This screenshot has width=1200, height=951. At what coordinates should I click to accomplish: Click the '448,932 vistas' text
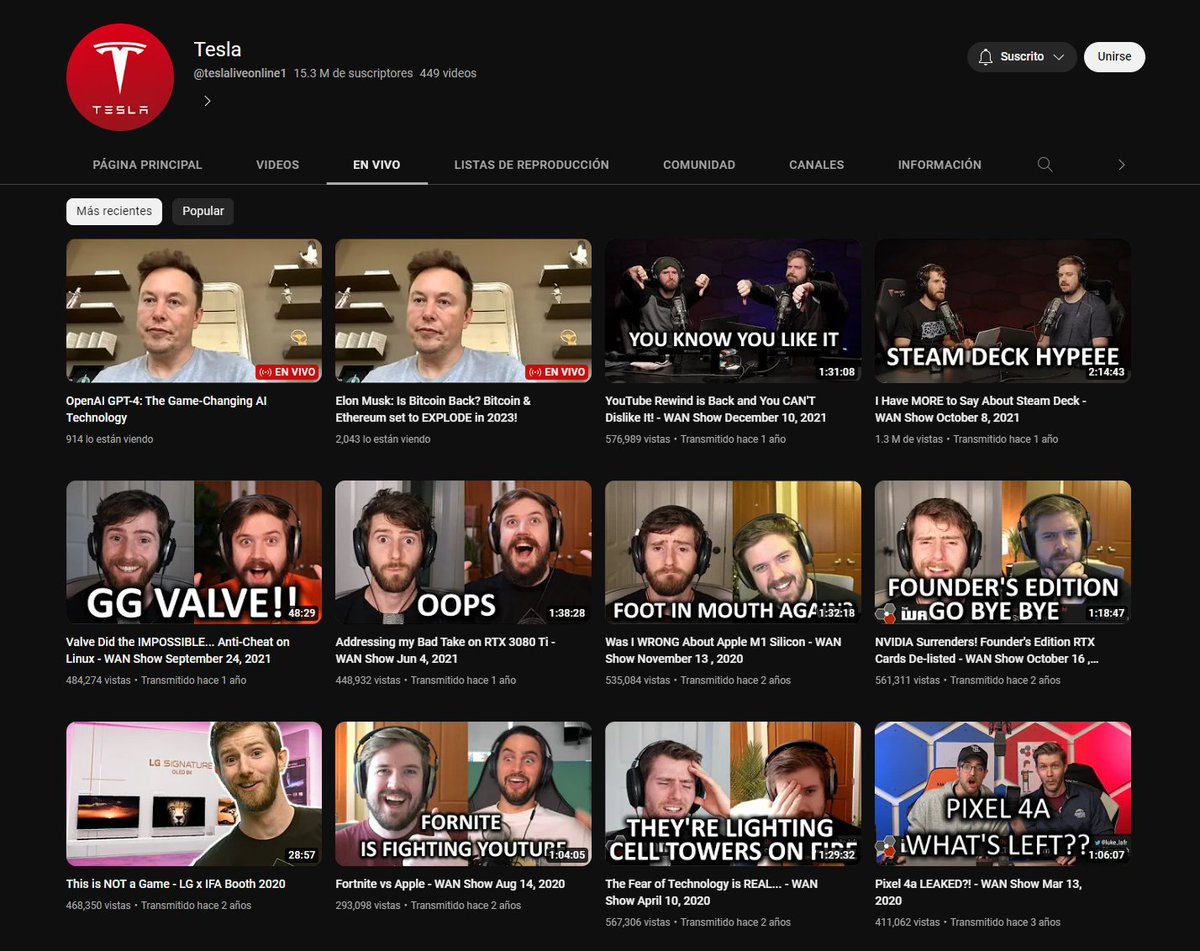click(x=368, y=680)
